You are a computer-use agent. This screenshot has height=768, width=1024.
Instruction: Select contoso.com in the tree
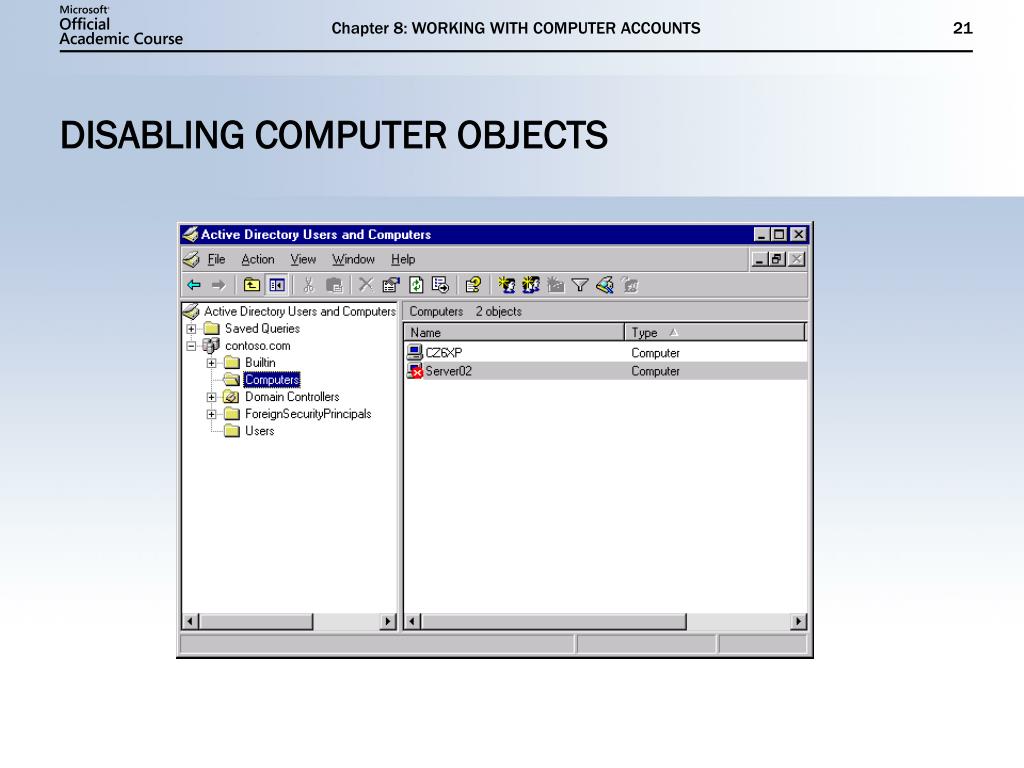click(257, 346)
